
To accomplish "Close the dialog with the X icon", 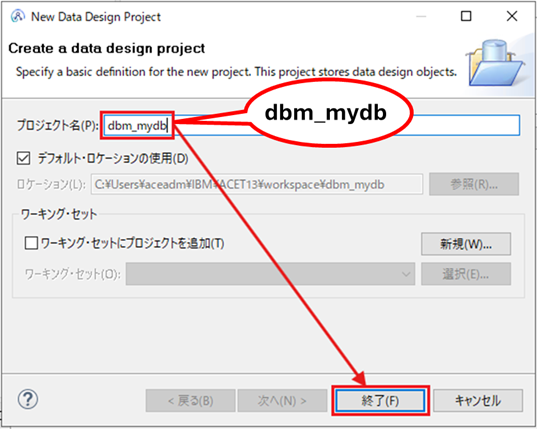I will click(512, 16).
